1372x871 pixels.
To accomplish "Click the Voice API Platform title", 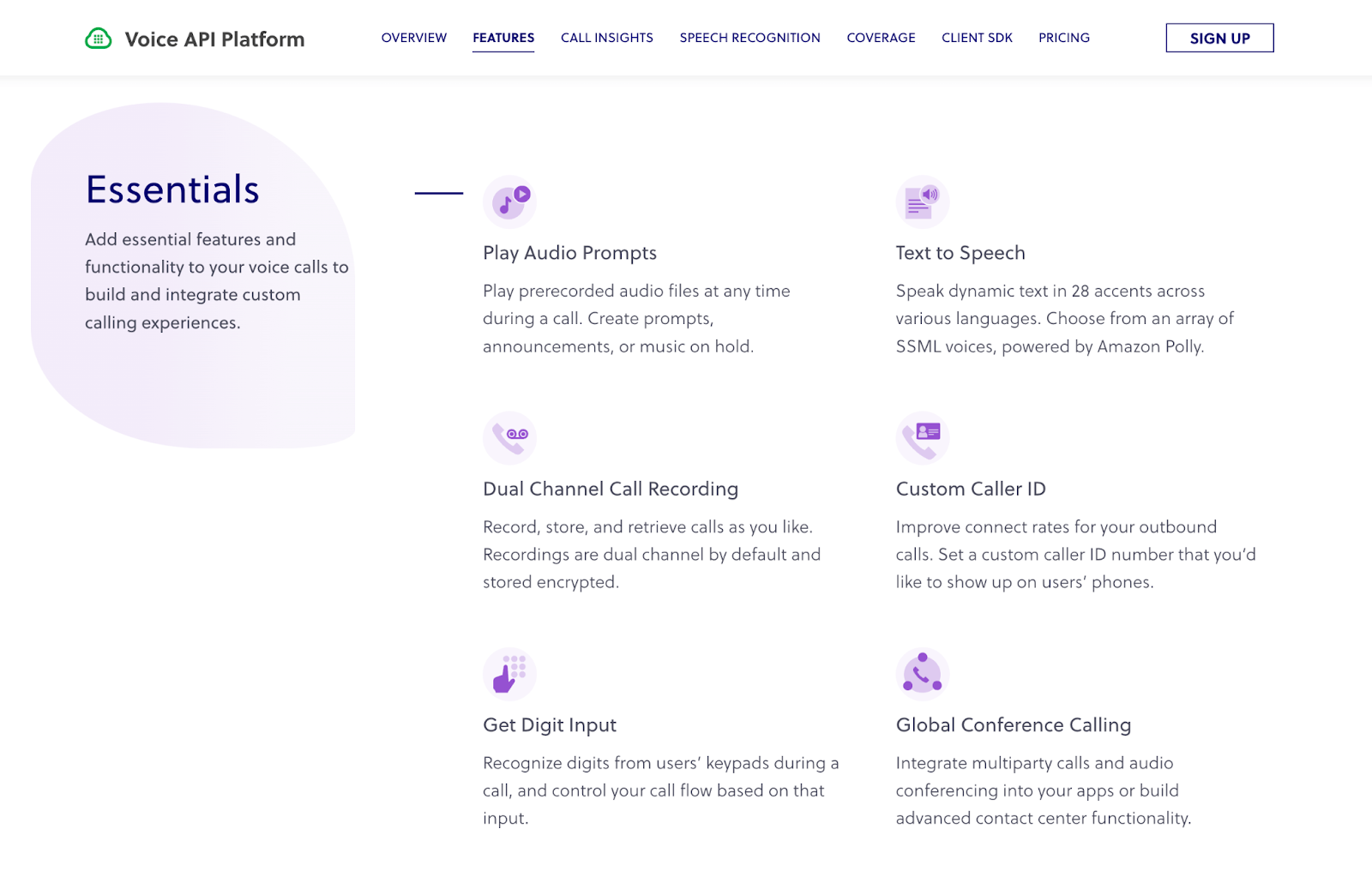I will point(214,39).
